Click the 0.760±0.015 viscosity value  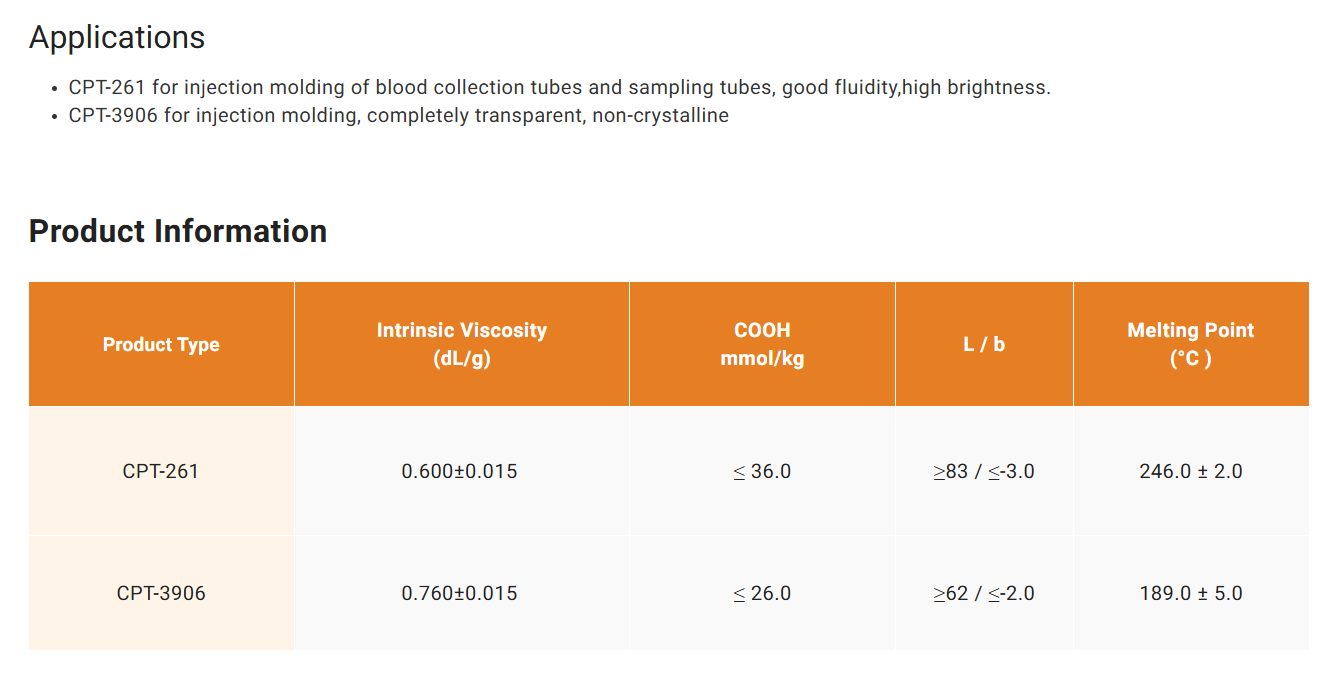(460, 593)
